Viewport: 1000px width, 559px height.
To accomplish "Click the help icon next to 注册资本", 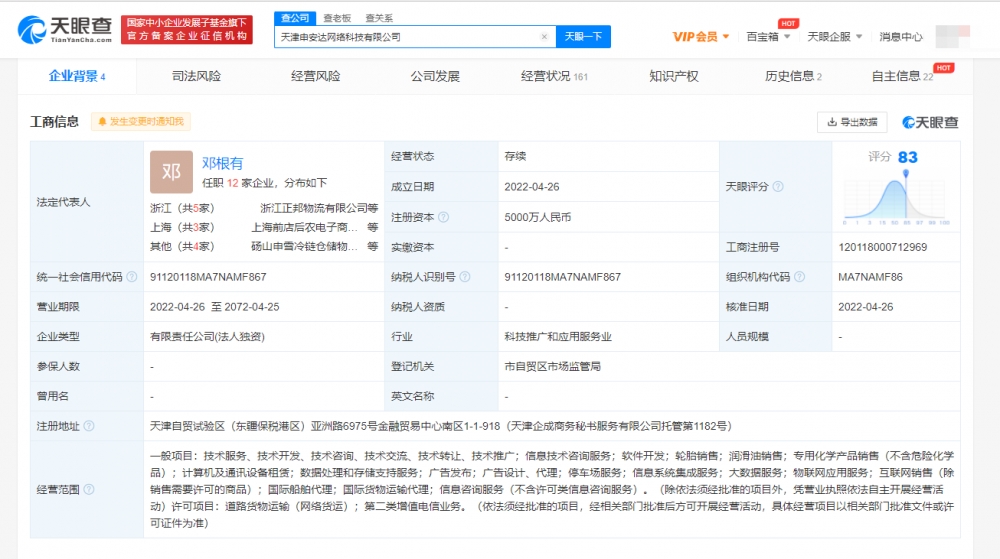I will tap(443, 217).
